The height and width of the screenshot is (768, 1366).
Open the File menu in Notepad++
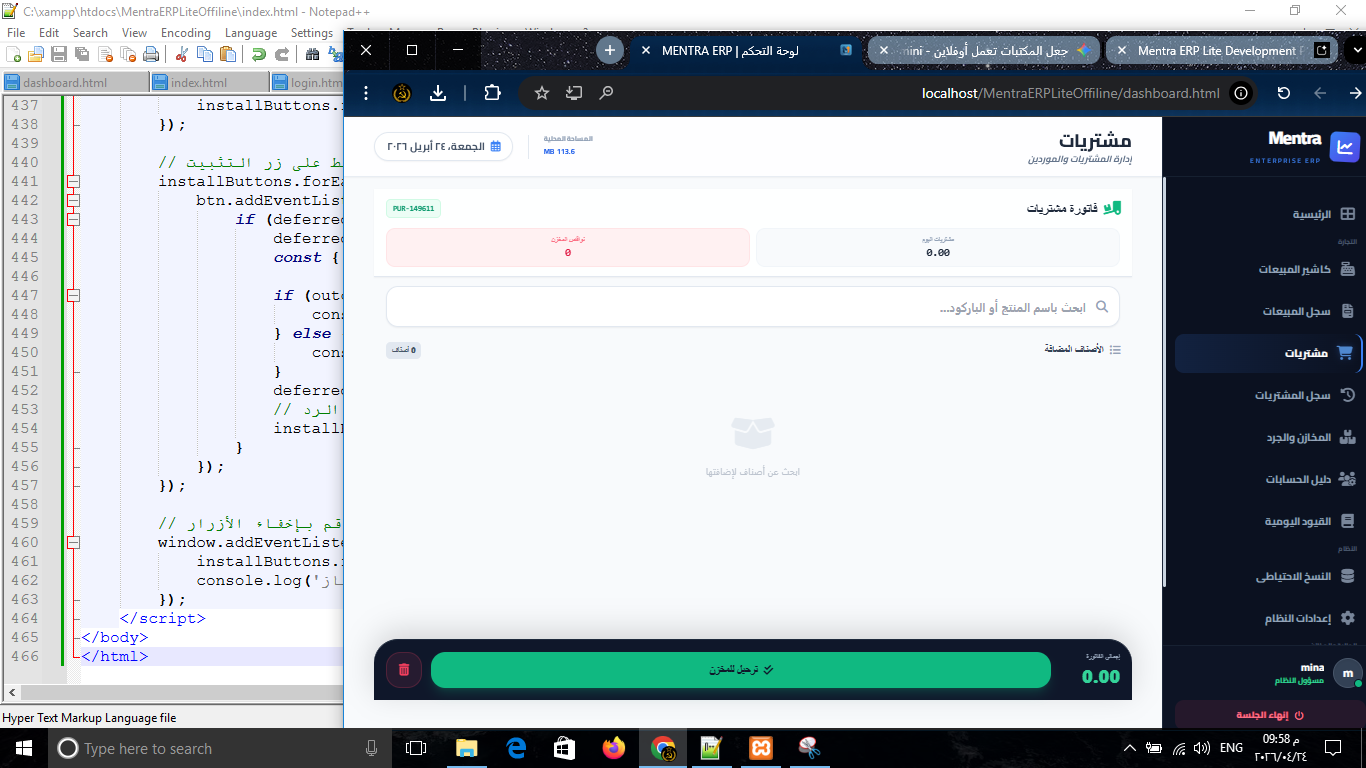tap(15, 32)
